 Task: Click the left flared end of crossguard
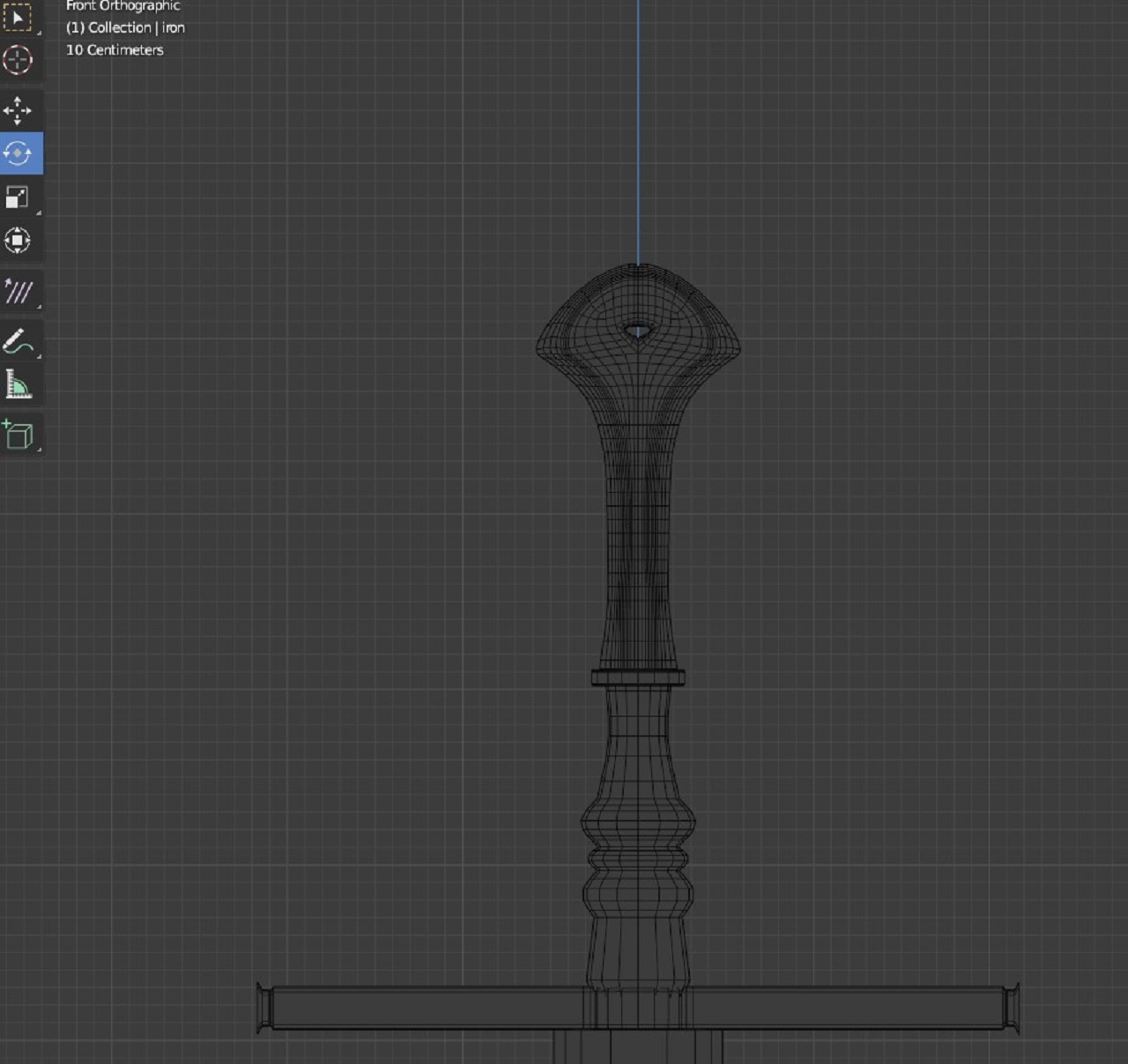click(263, 1008)
